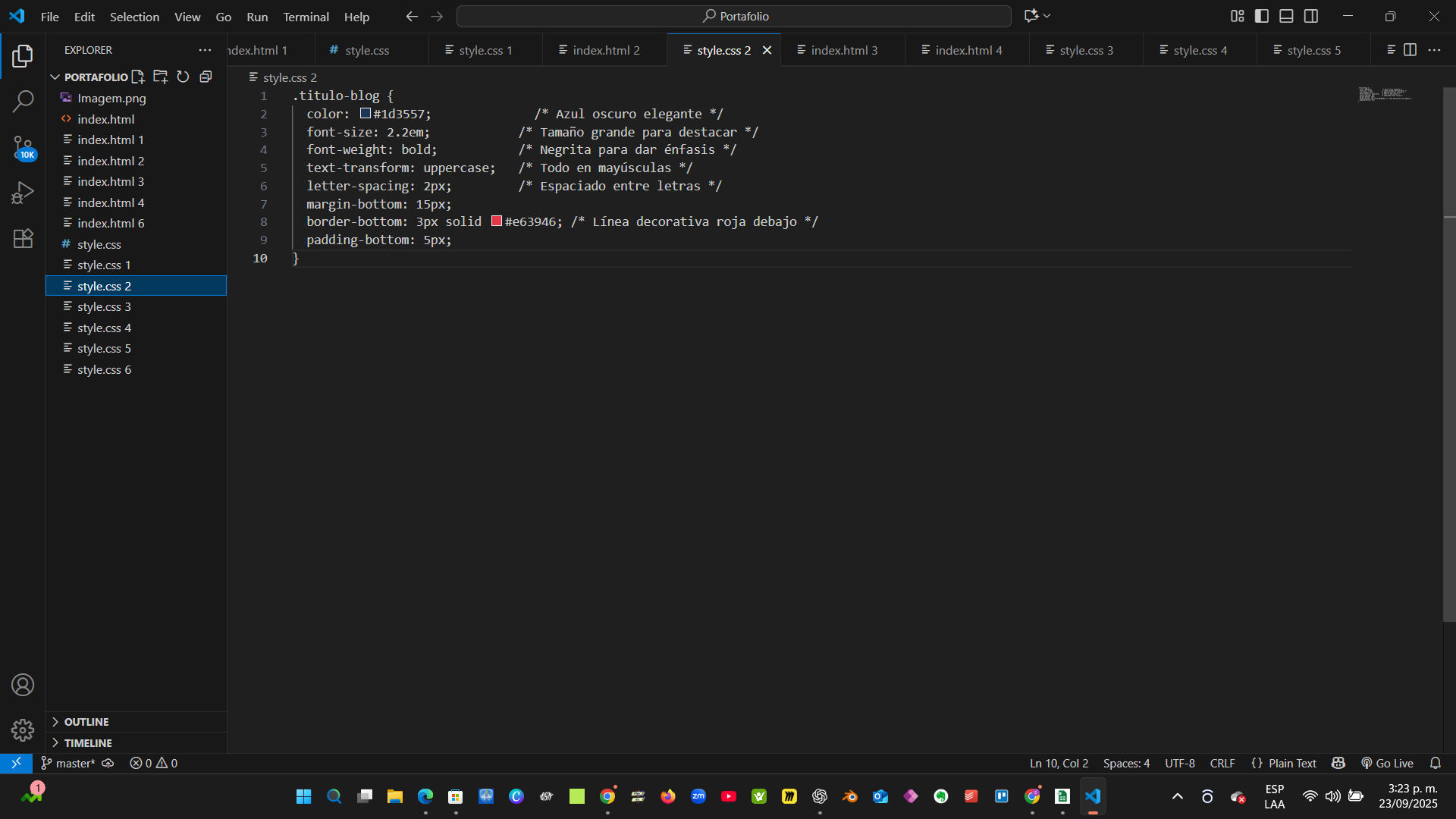This screenshot has width=1456, height=819.
Task: Switch to the index.html 4 tab
Action: [968, 50]
